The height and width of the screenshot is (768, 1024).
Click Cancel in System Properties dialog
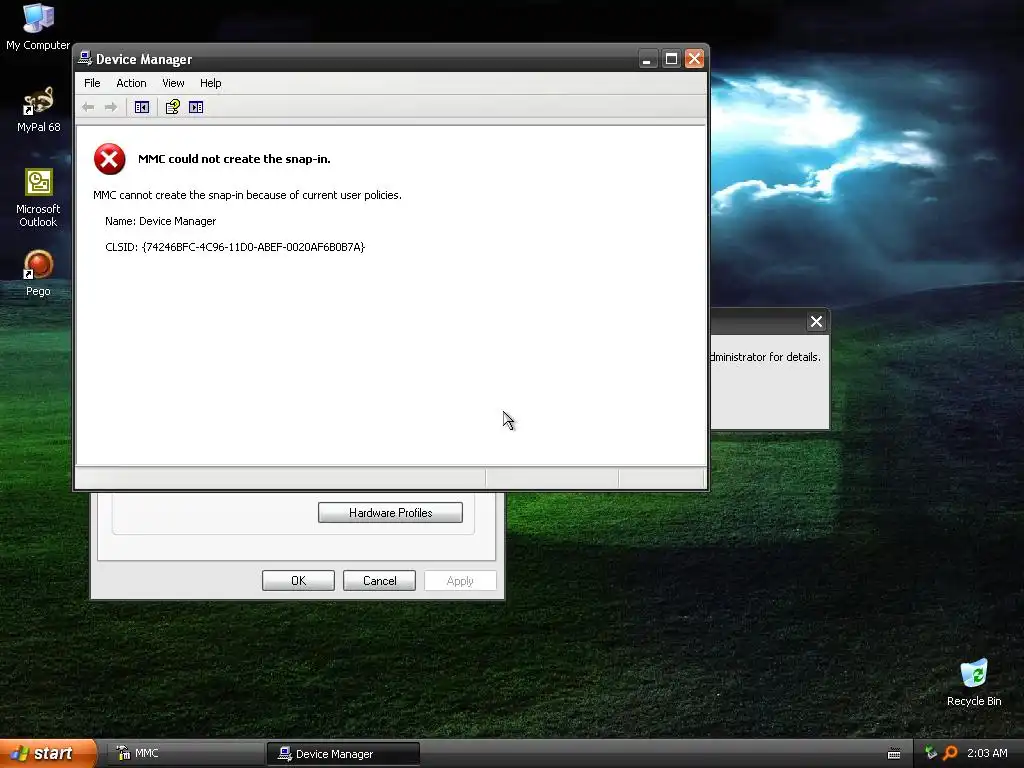(x=379, y=581)
